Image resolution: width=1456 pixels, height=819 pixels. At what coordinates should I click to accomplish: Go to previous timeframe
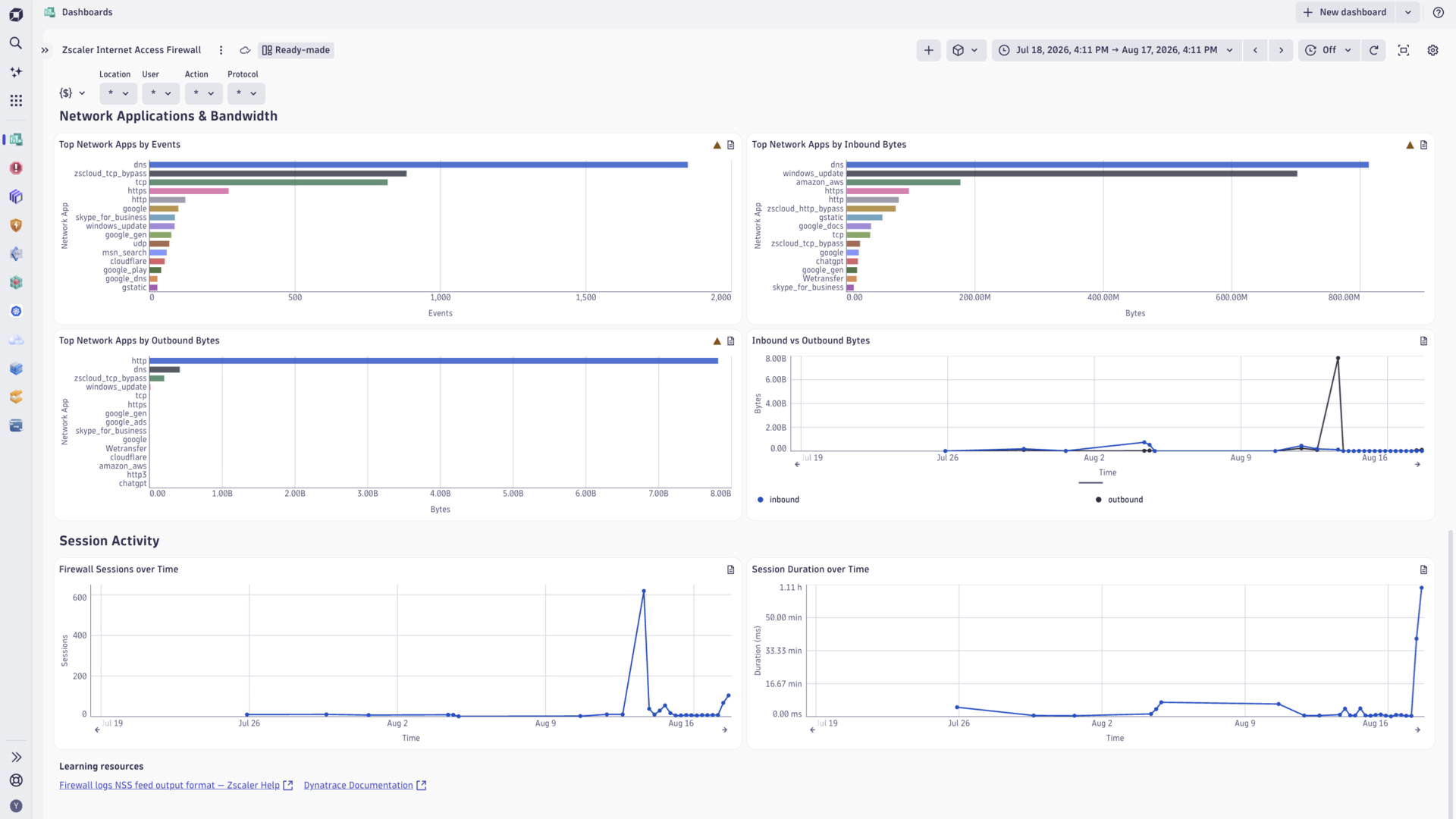pyautogui.click(x=1255, y=50)
